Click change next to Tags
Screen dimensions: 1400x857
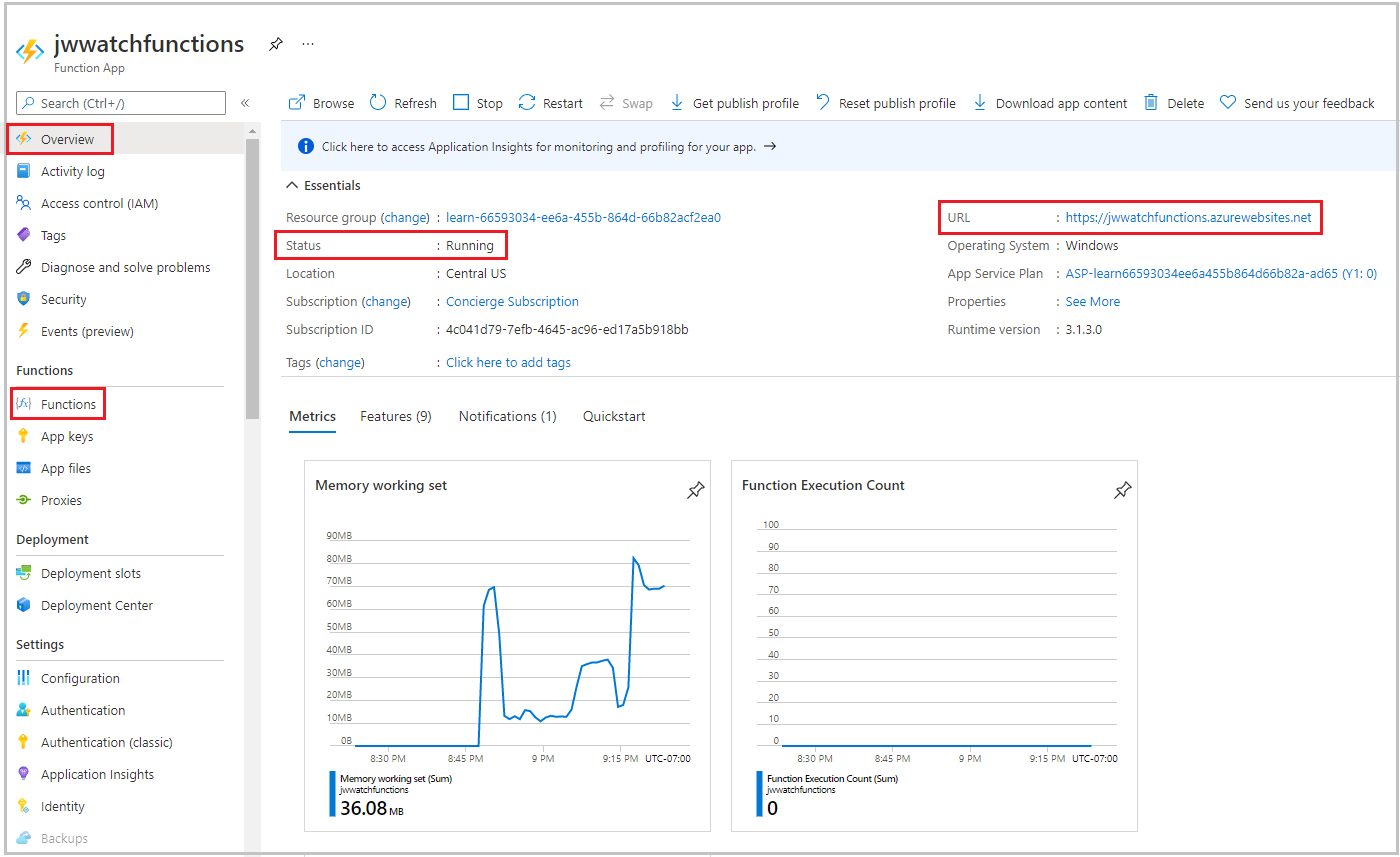point(340,362)
